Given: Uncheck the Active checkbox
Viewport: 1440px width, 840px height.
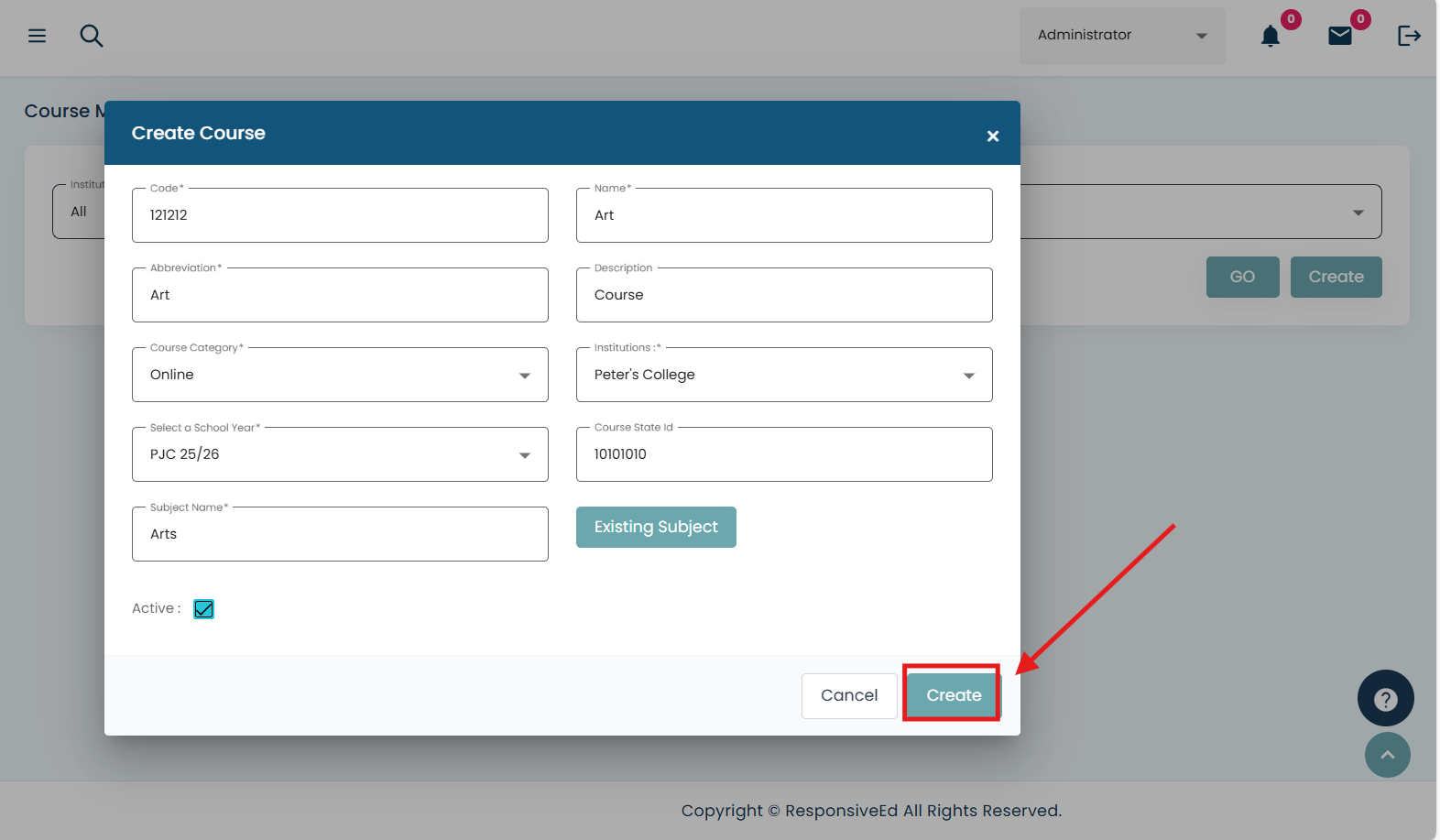Looking at the screenshot, I should click(203, 609).
